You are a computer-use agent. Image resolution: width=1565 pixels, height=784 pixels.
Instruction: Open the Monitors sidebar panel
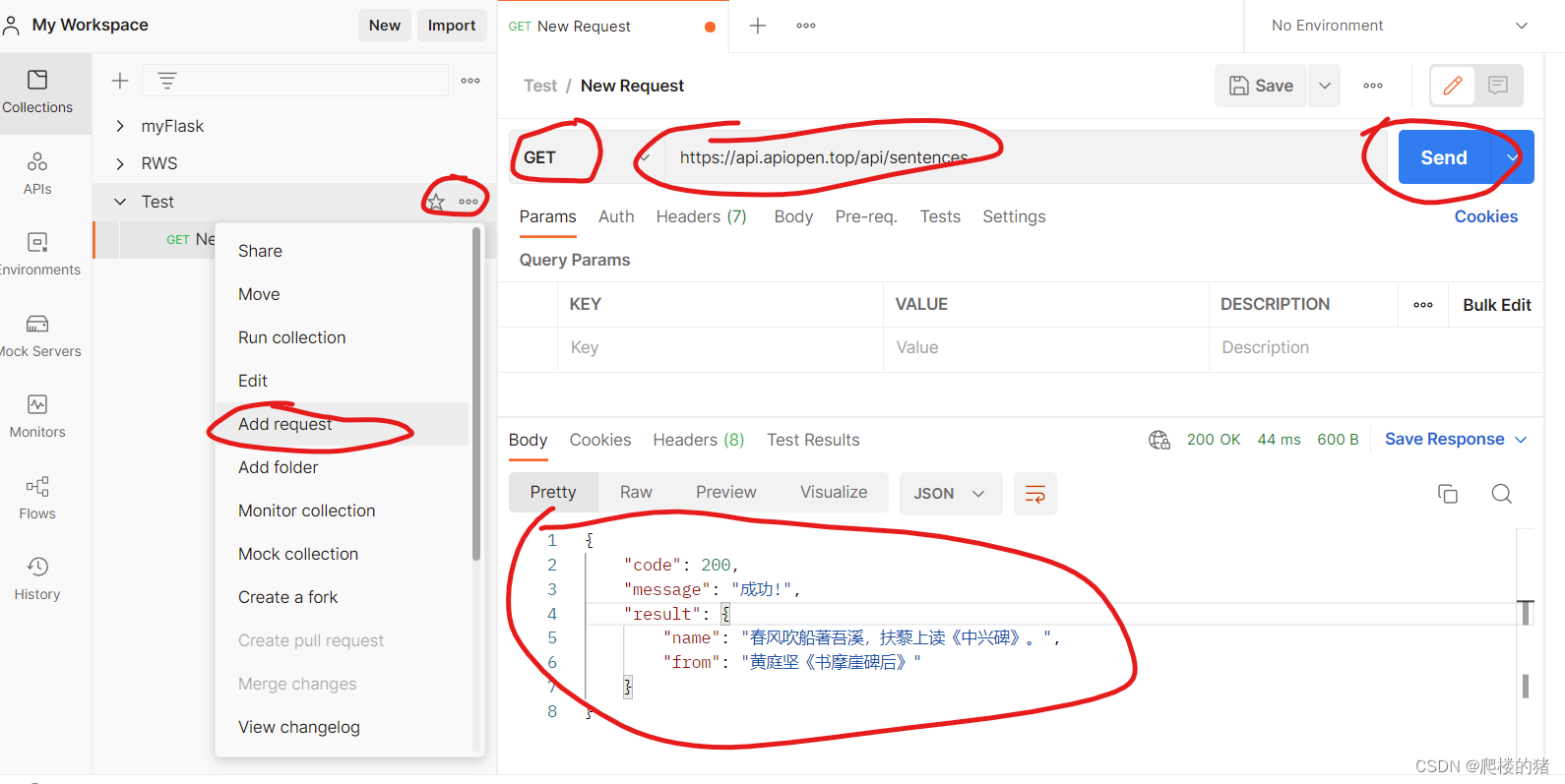point(37,416)
